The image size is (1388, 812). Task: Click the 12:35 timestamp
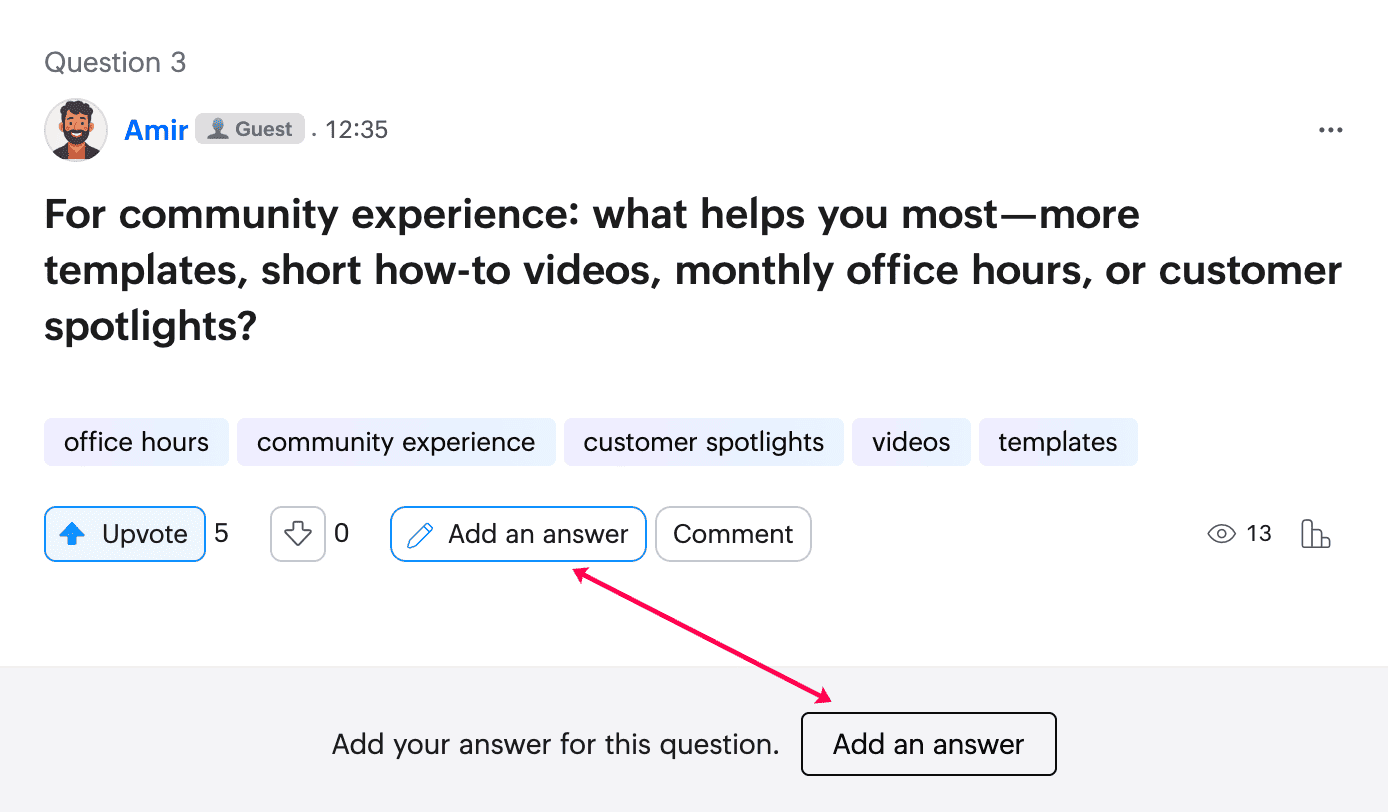point(356,130)
